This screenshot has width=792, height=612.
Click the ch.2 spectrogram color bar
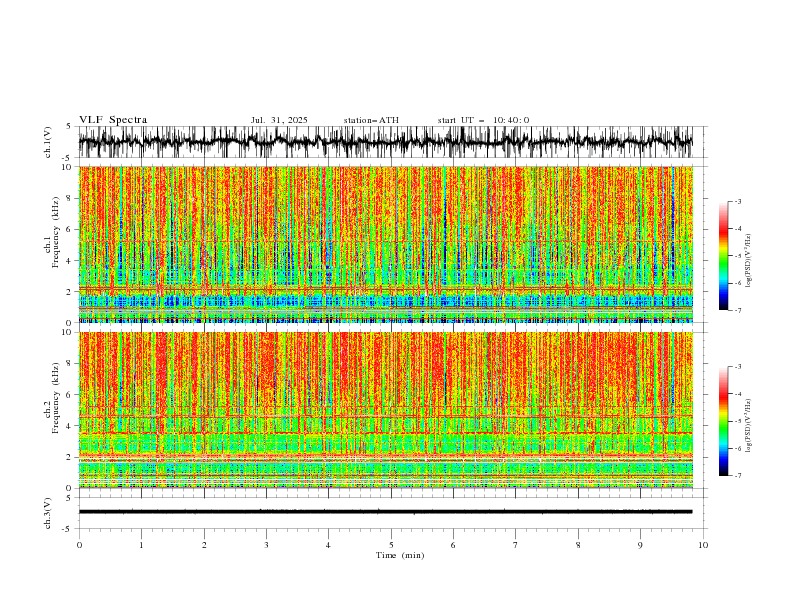tap(723, 421)
